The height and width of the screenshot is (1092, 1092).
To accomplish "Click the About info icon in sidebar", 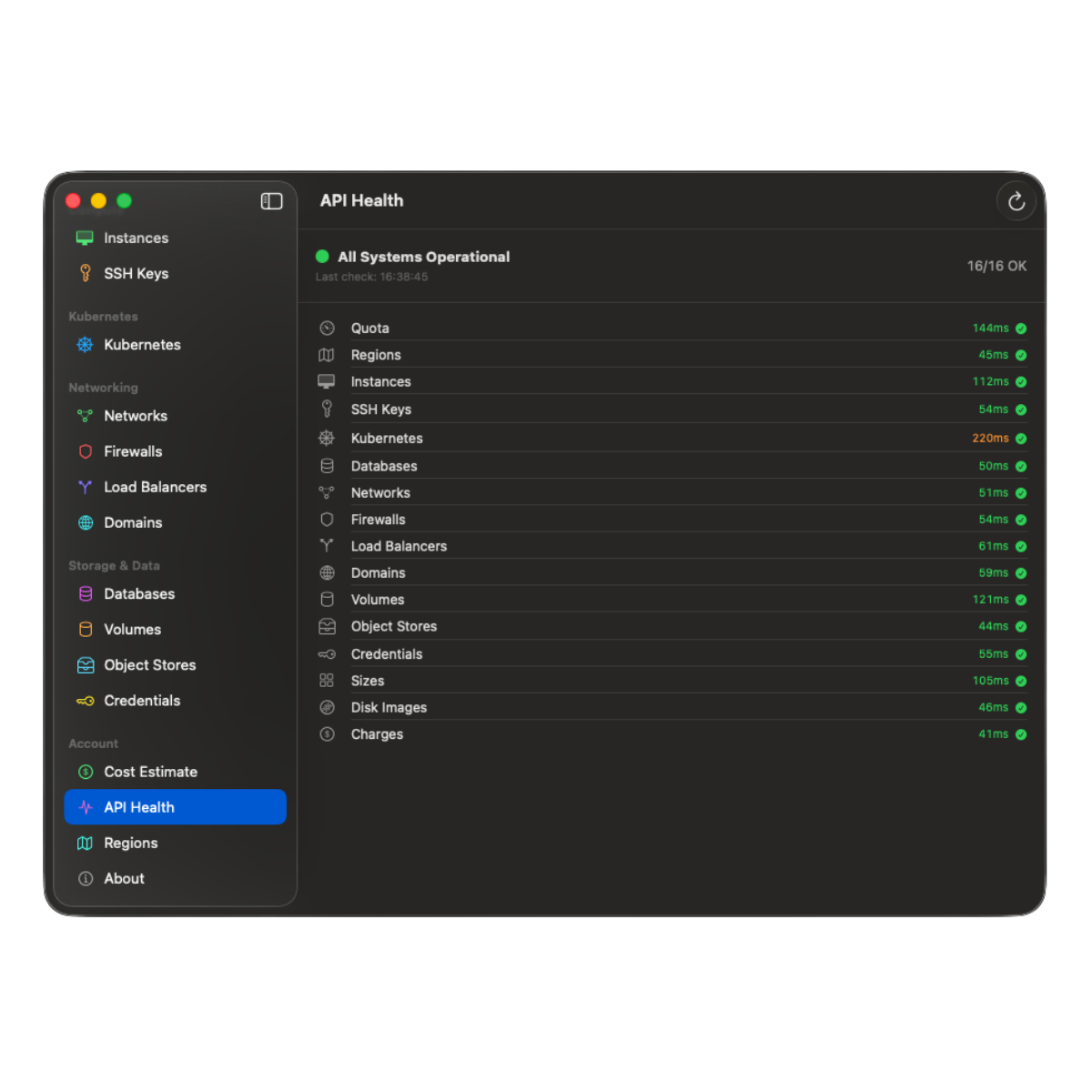I will point(86,878).
